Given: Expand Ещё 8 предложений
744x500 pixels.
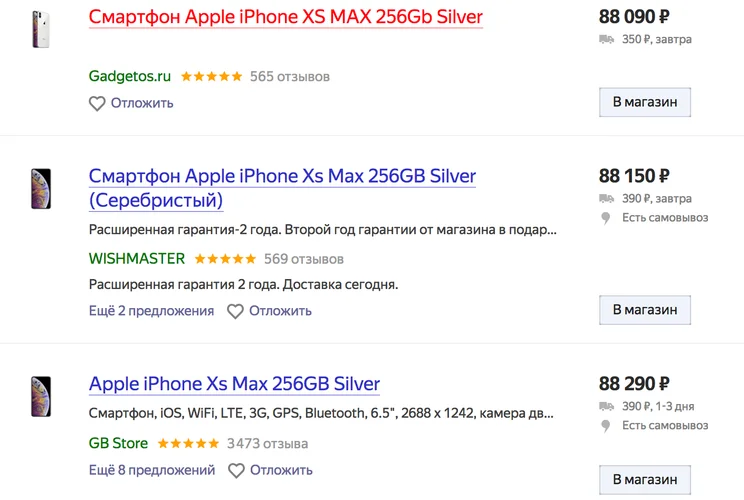Looking at the screenshot, I should pyautogui.click(x=152, y=471).
